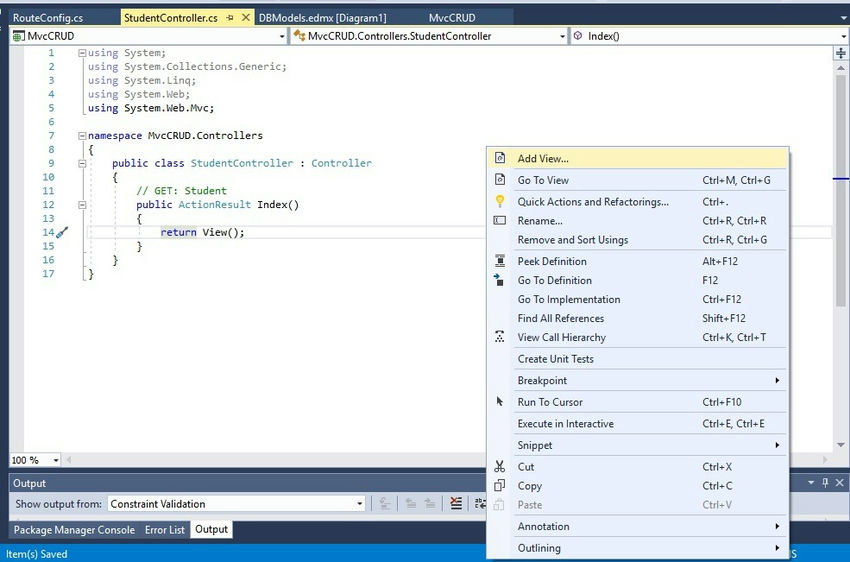Collapse the StudentController class block
The height and width of the screenshot is (562, 850).
pyautogui.click(x=82, y=163)
